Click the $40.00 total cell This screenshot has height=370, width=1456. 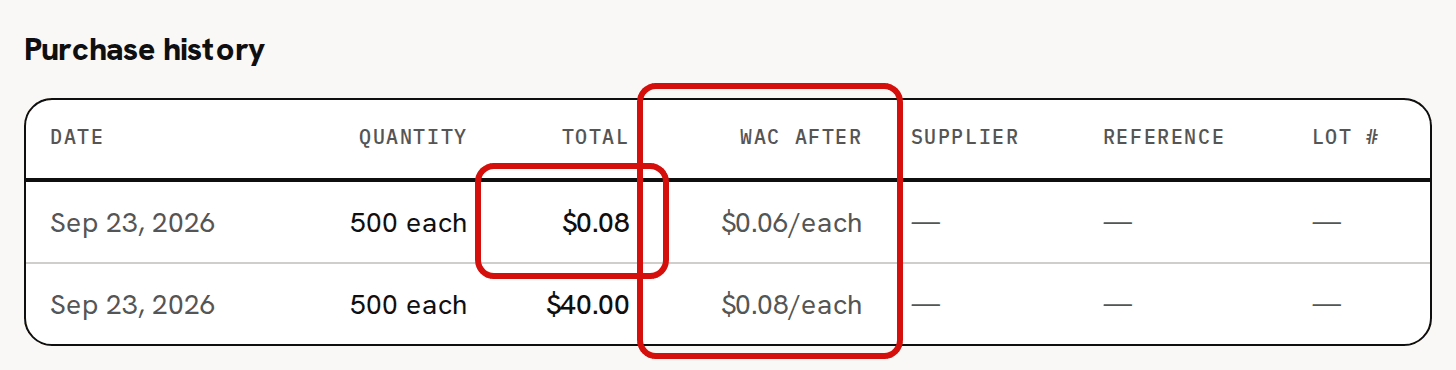point(588,304)
